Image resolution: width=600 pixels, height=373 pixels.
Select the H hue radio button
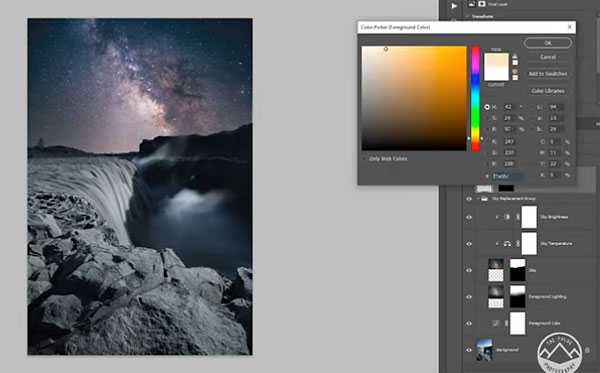487,107
